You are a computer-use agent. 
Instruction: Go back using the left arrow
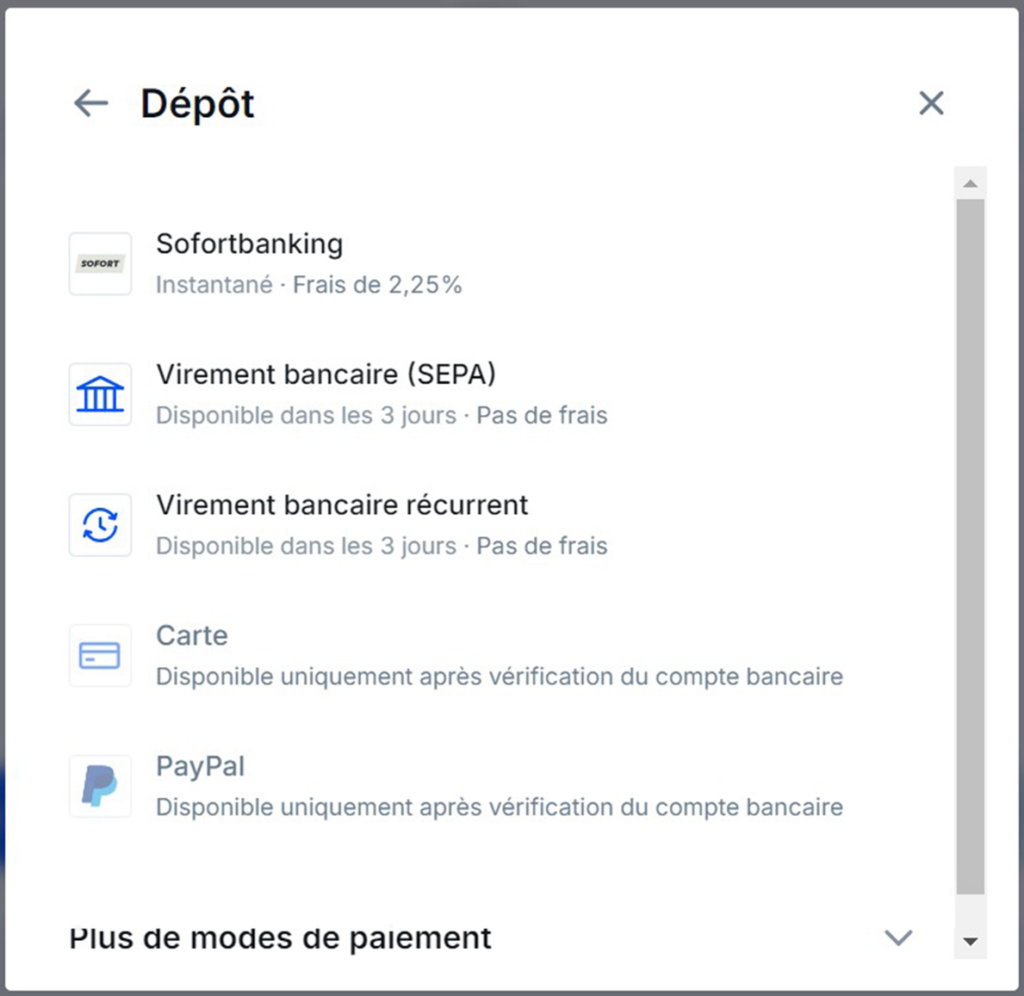[91, 103]
